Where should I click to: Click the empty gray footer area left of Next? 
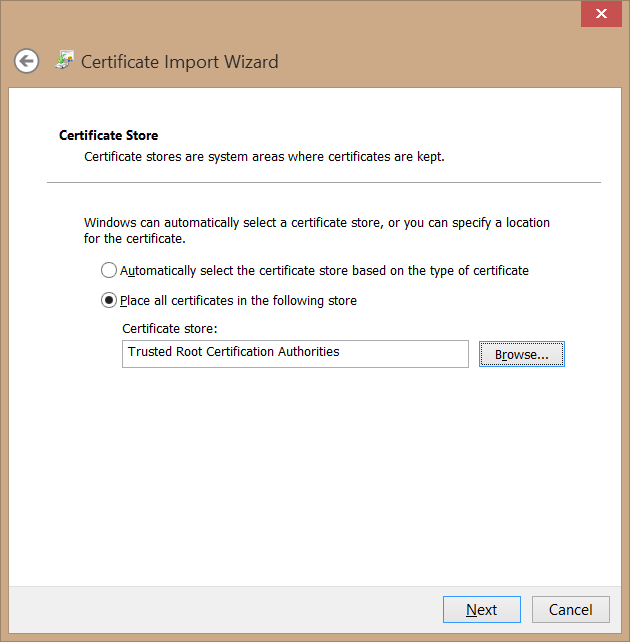click(220, 610)
